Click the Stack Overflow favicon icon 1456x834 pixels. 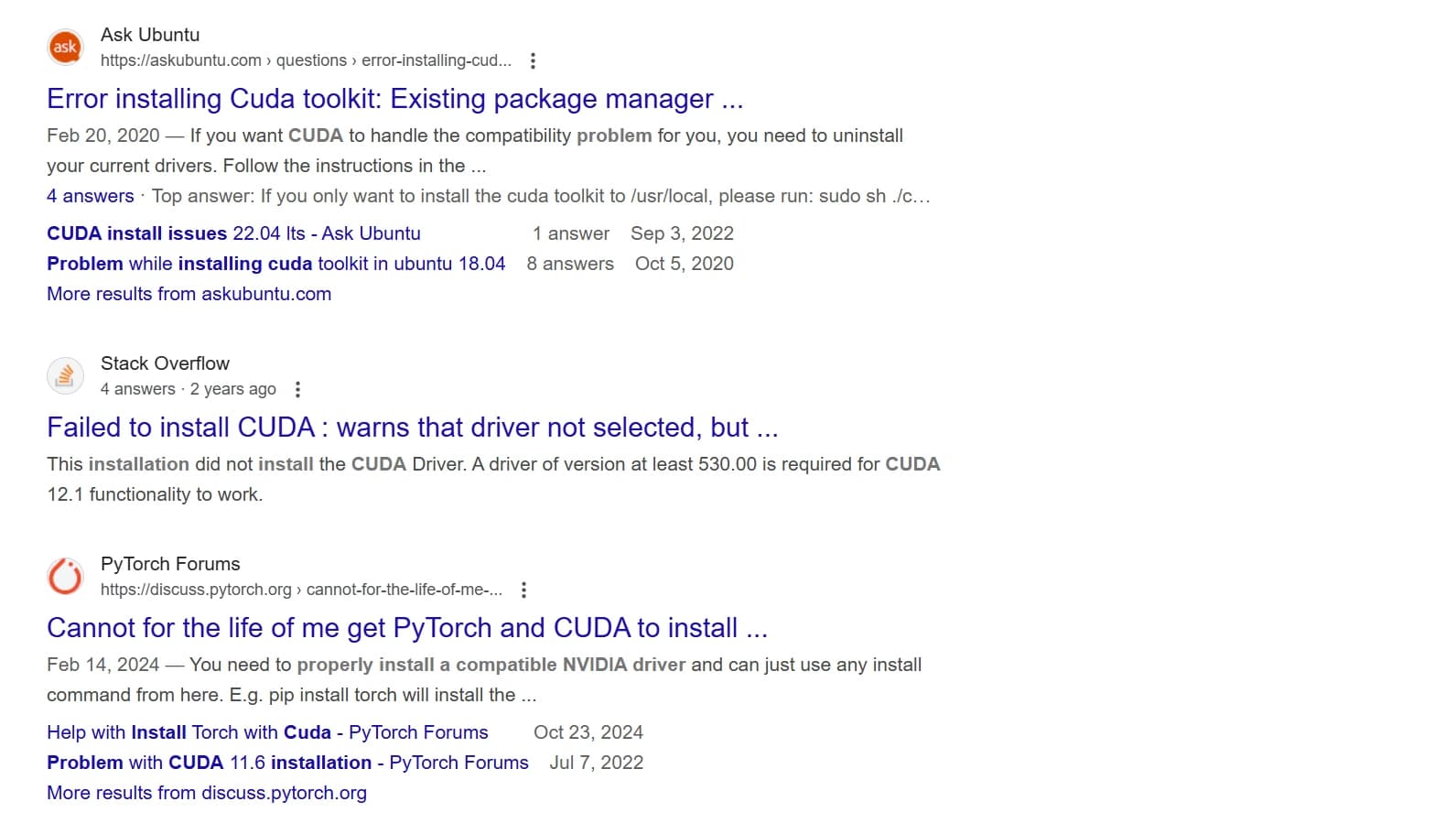coord(65,376)
